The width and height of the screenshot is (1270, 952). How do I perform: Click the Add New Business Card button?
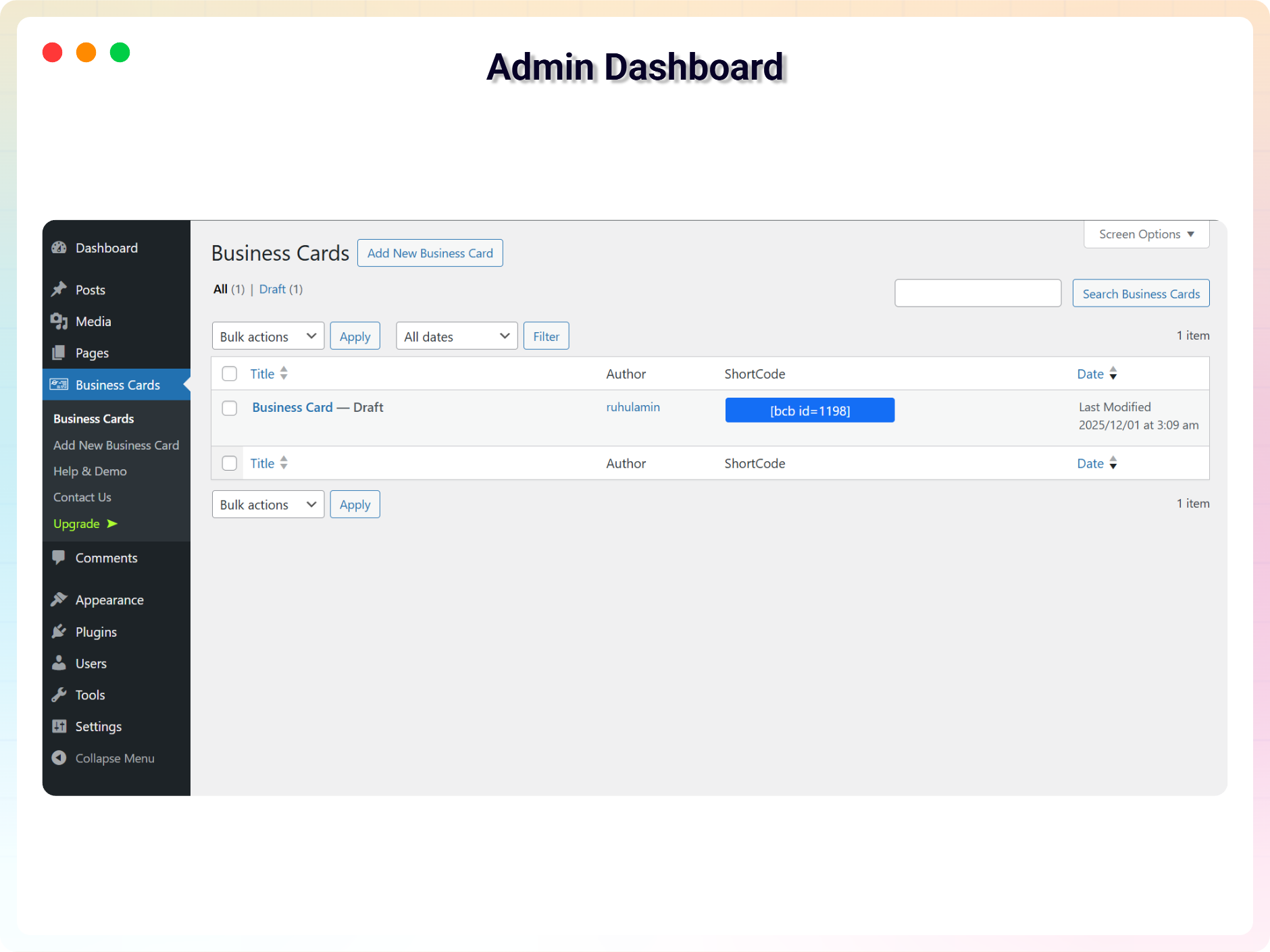[430, 253]
